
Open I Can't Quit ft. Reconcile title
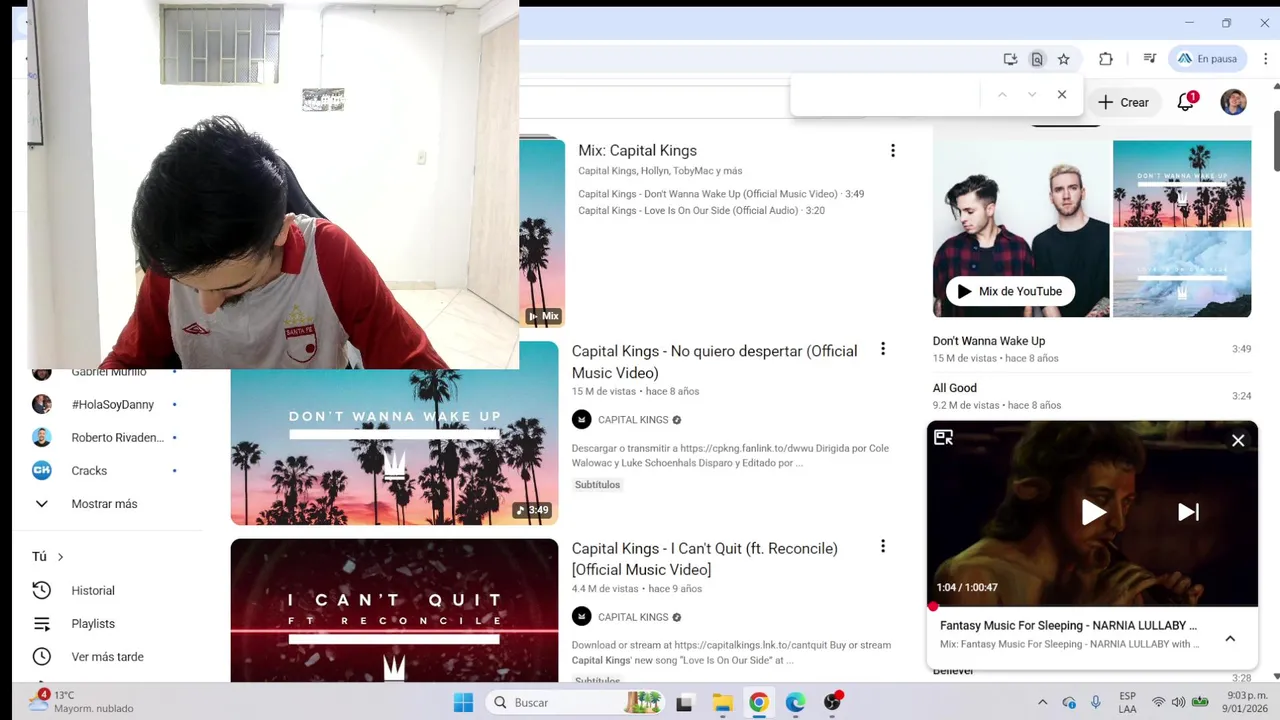click(x=705, y=559)
